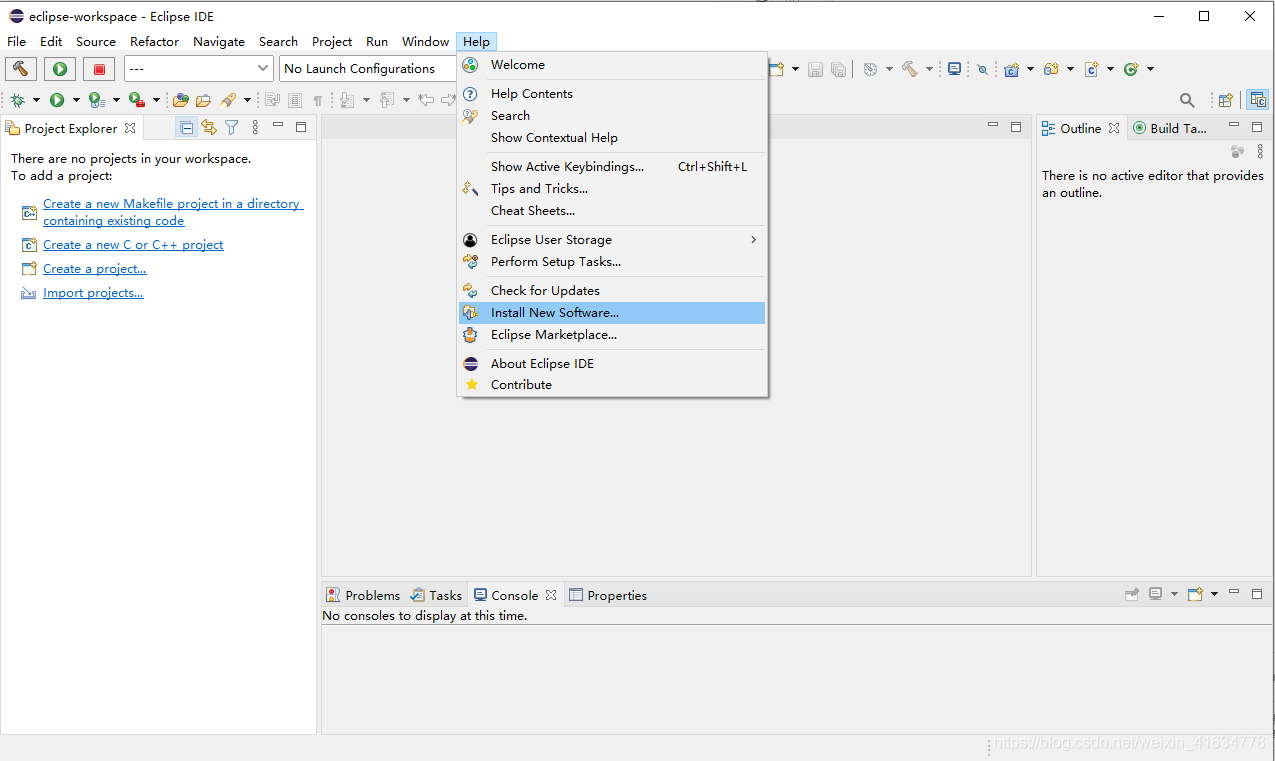
Task: Expand the New C++ Class dropdown arrow
Action: pos(1151,69)
